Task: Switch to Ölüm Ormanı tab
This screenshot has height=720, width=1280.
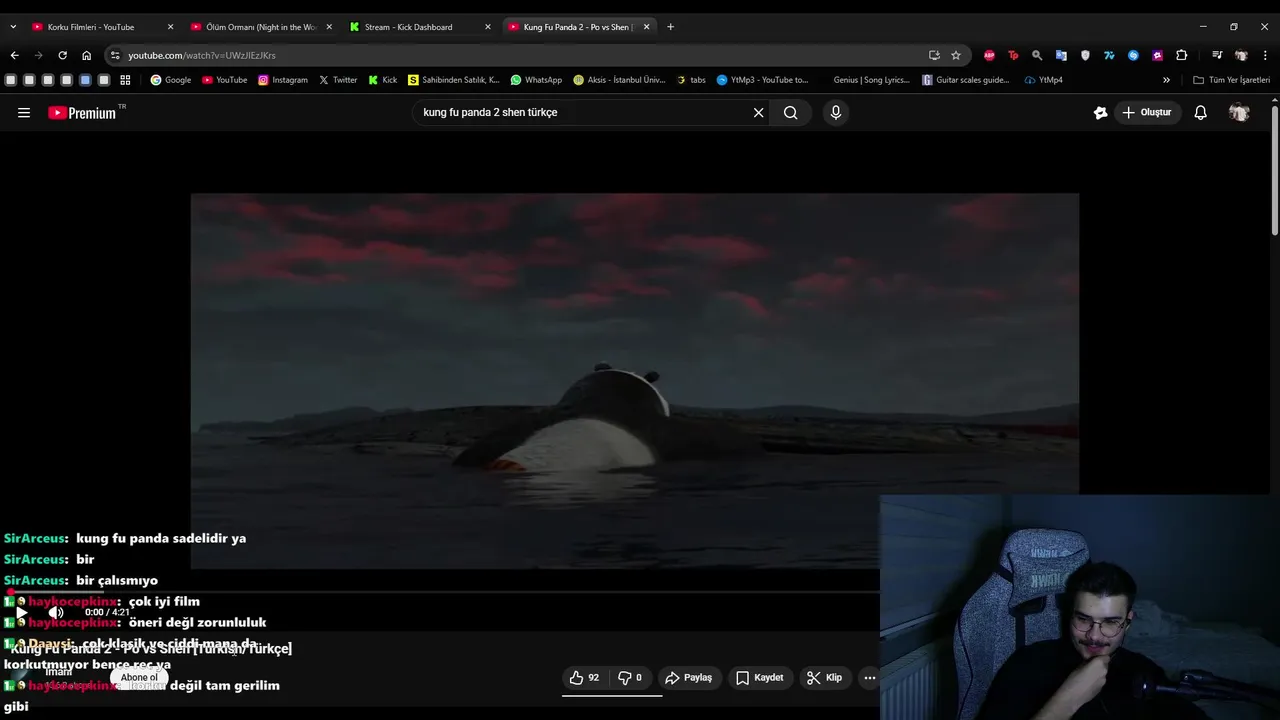Action: coord(260,27)
